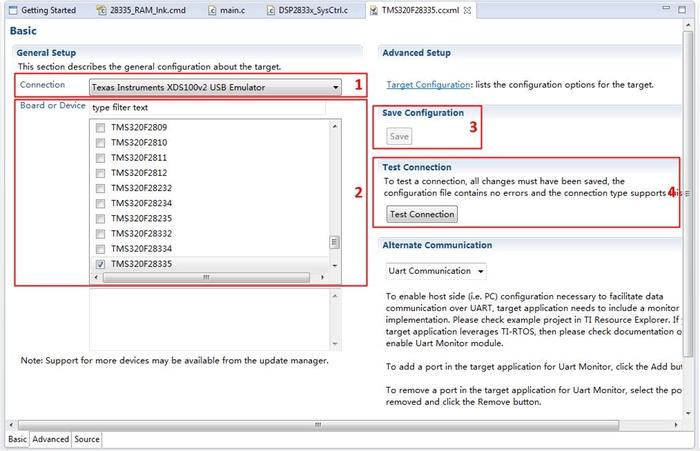Click the main.c file icon
This screenshot has height=451, width=700.
[x=212, y=10]
